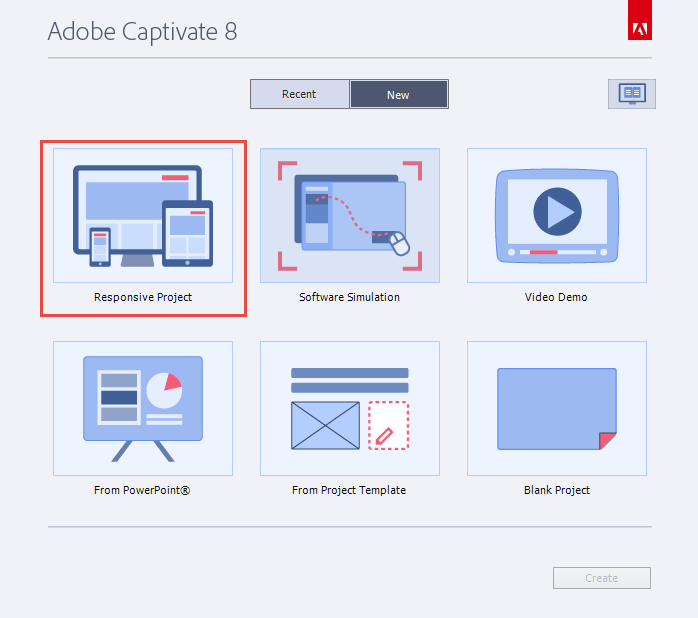The height and width of the screenshot is (618, 698).
Task: Click the Responsive Project label
Action: click(143, 297)
